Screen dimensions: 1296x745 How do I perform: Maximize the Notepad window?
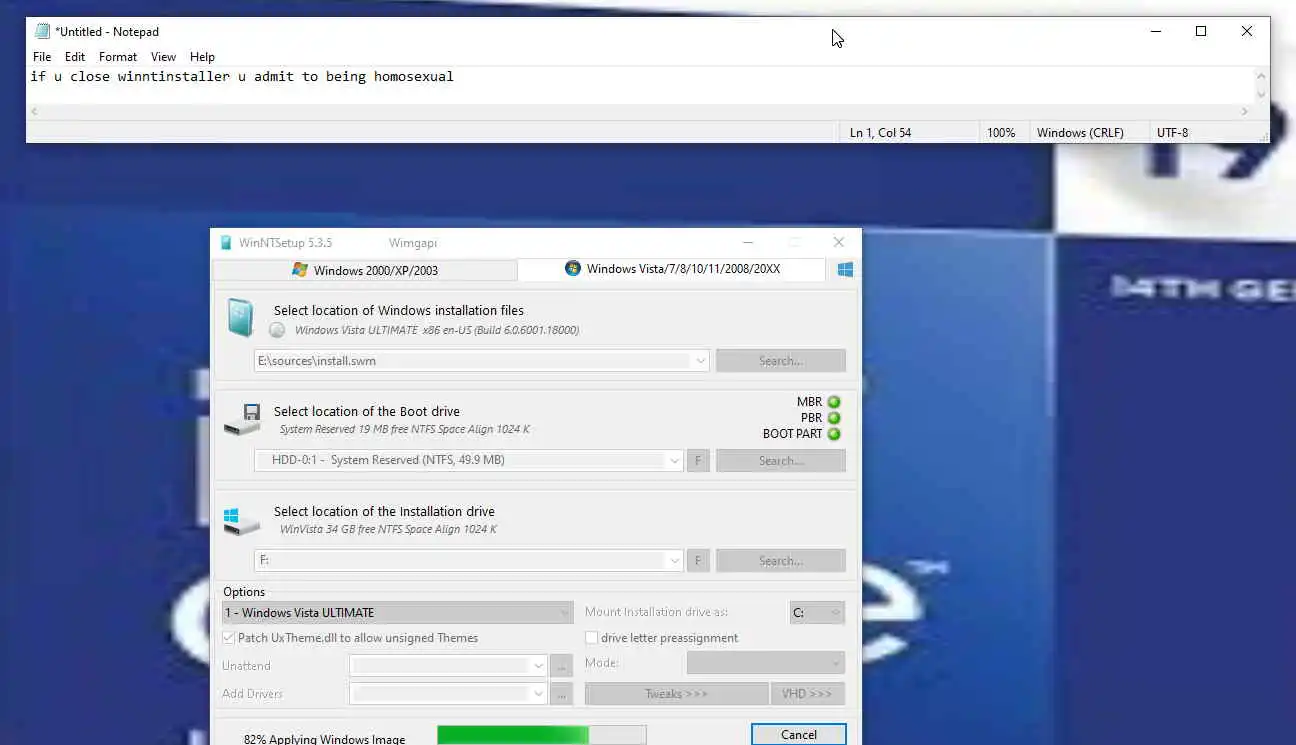click(1201, 31)
